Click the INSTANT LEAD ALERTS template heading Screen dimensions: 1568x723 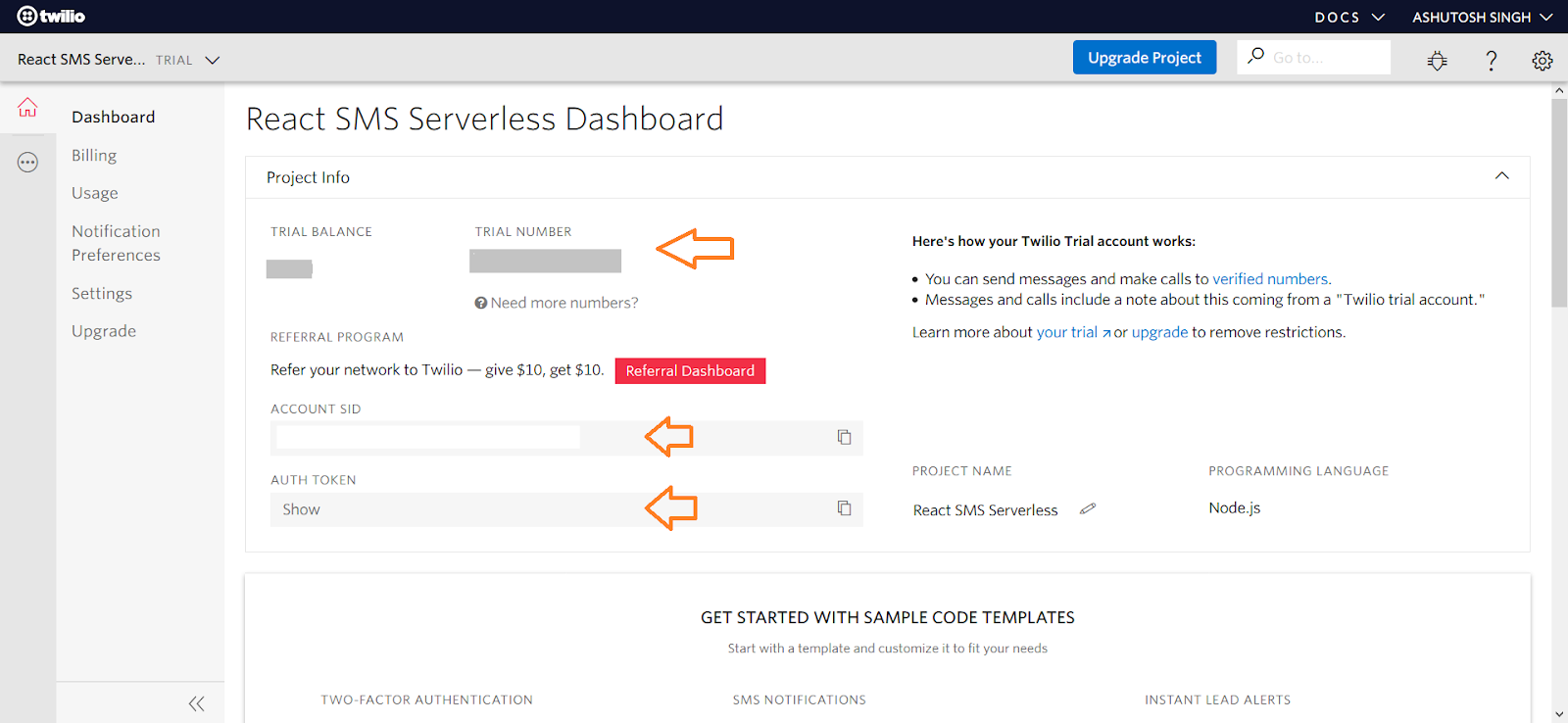coord(1218,699)
